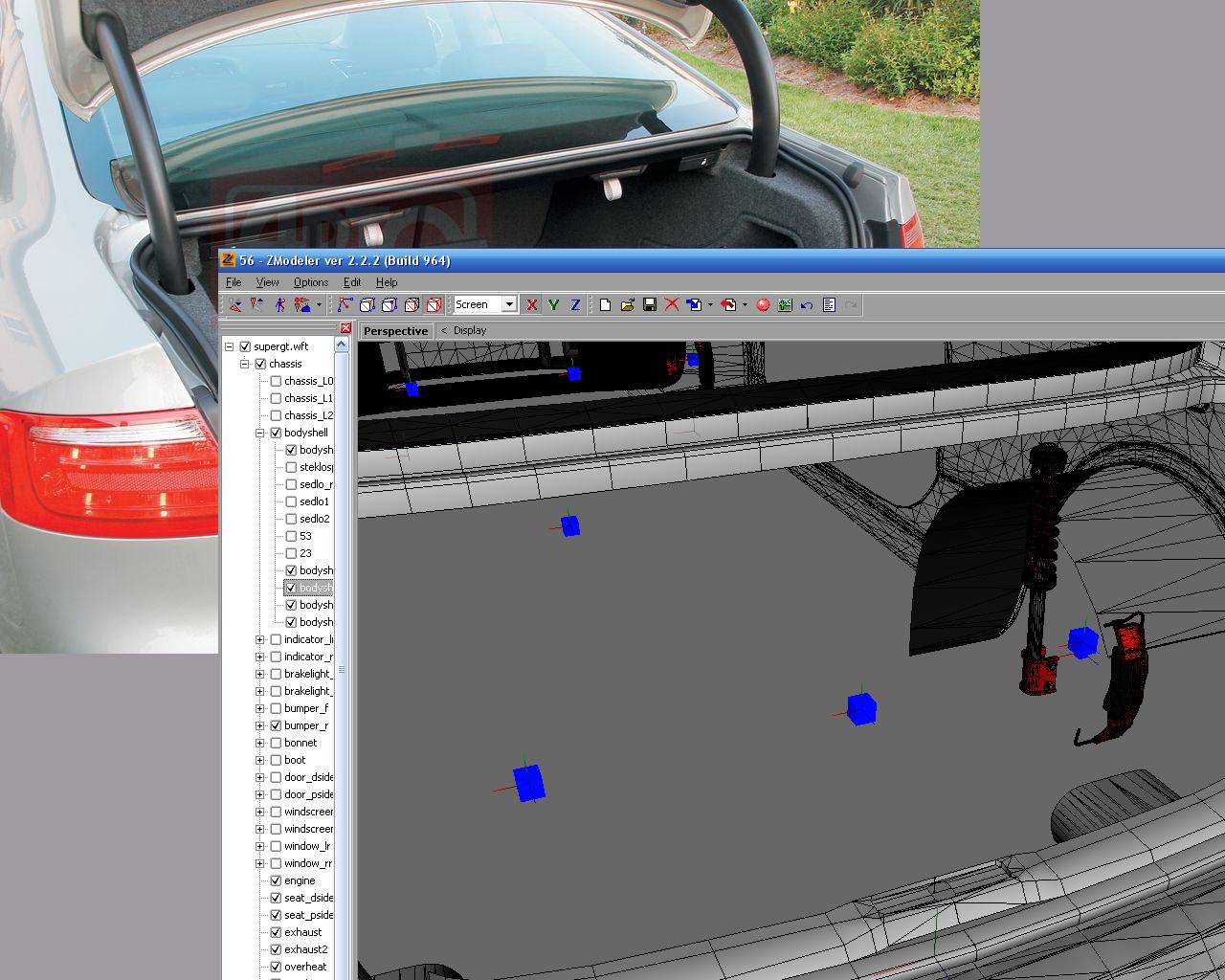Select the seat_pside tree item
The image size is (1225, 980).
pos(308,915)
